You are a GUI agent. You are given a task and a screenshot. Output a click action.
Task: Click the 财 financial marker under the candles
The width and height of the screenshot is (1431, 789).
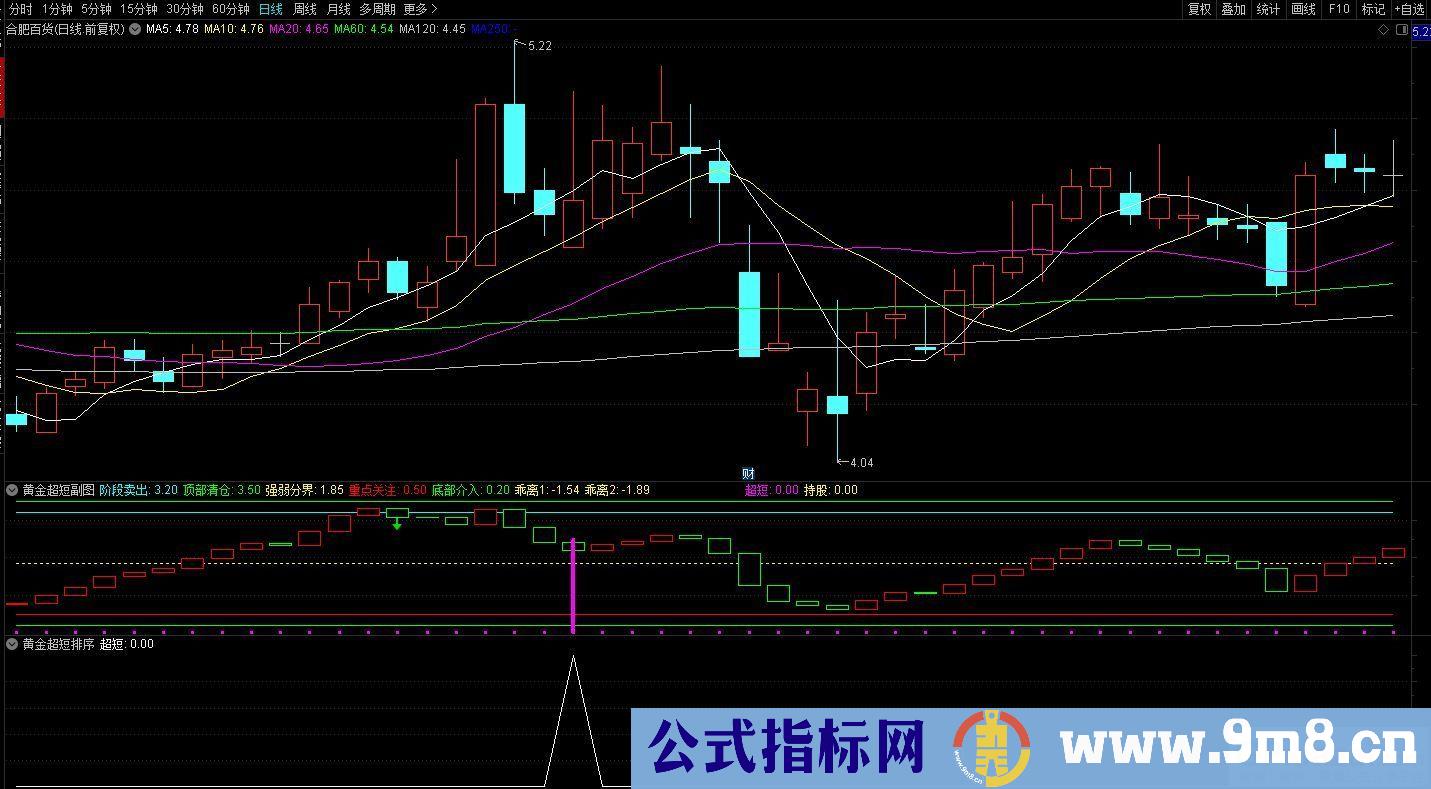[748, 473]
